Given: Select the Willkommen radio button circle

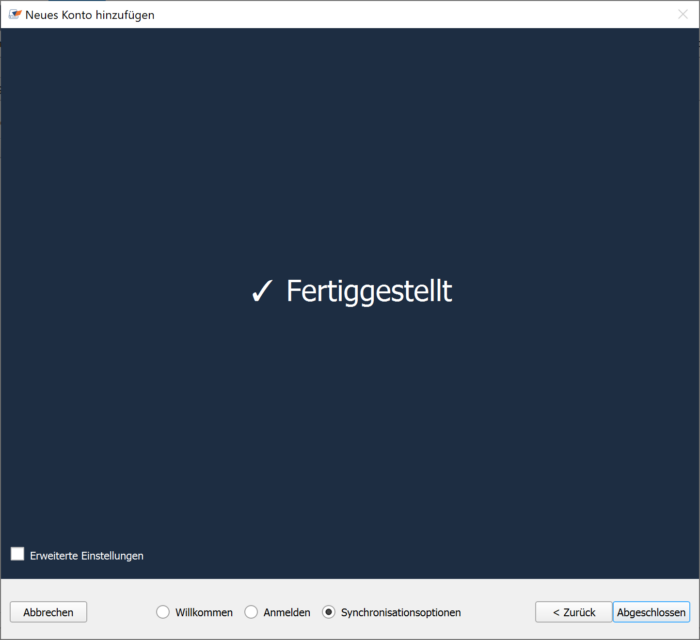Looking at the screenshot, I should 163,612.
